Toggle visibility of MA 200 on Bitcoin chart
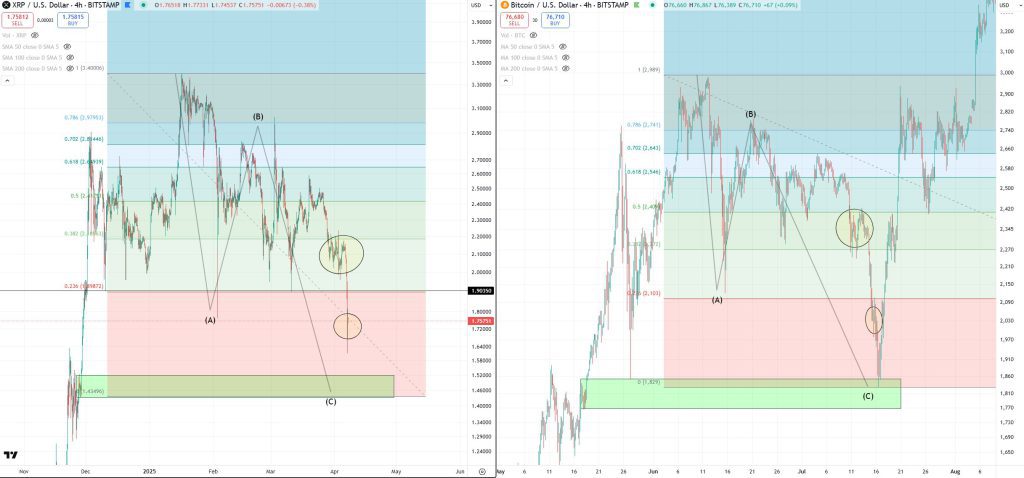The width and height of the screenshot is (1024, 478). point(568,68)
